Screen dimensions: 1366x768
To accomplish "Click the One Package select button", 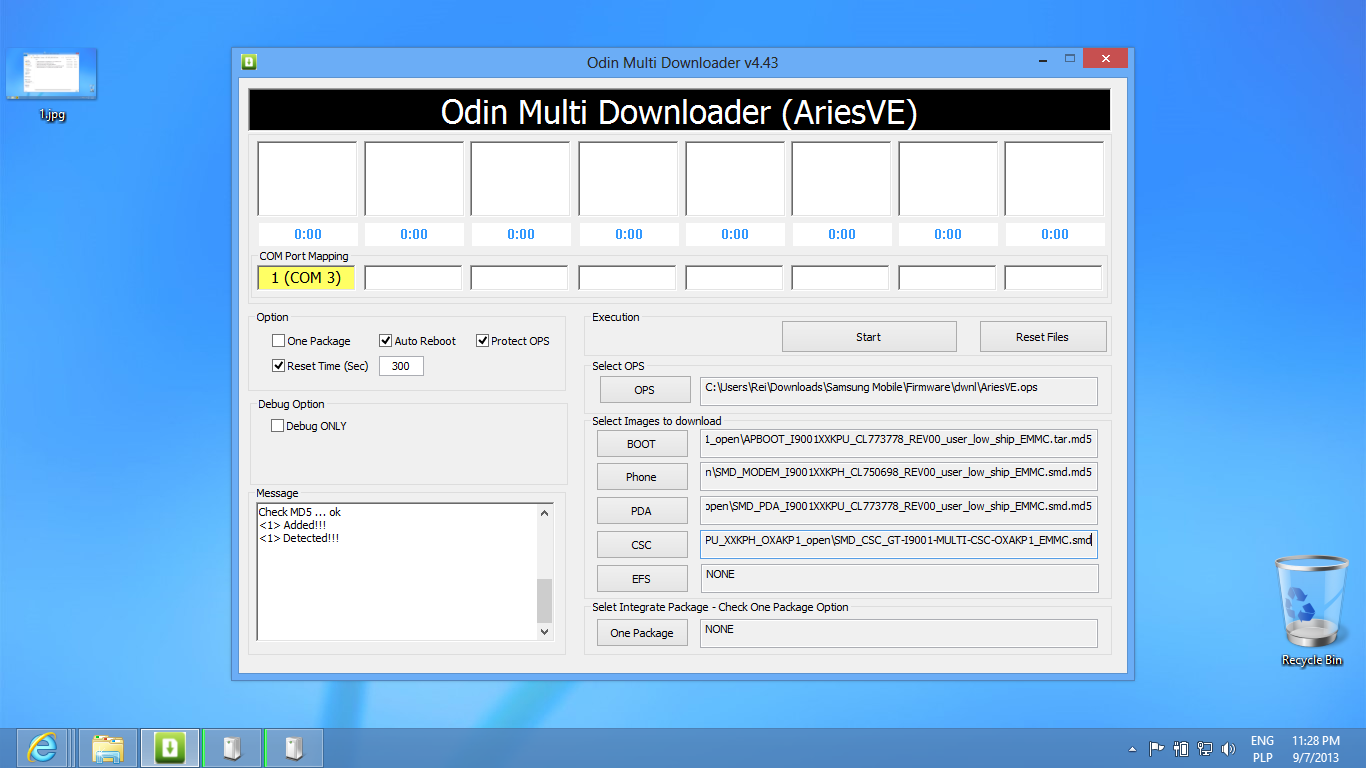I will coord(642,633).
